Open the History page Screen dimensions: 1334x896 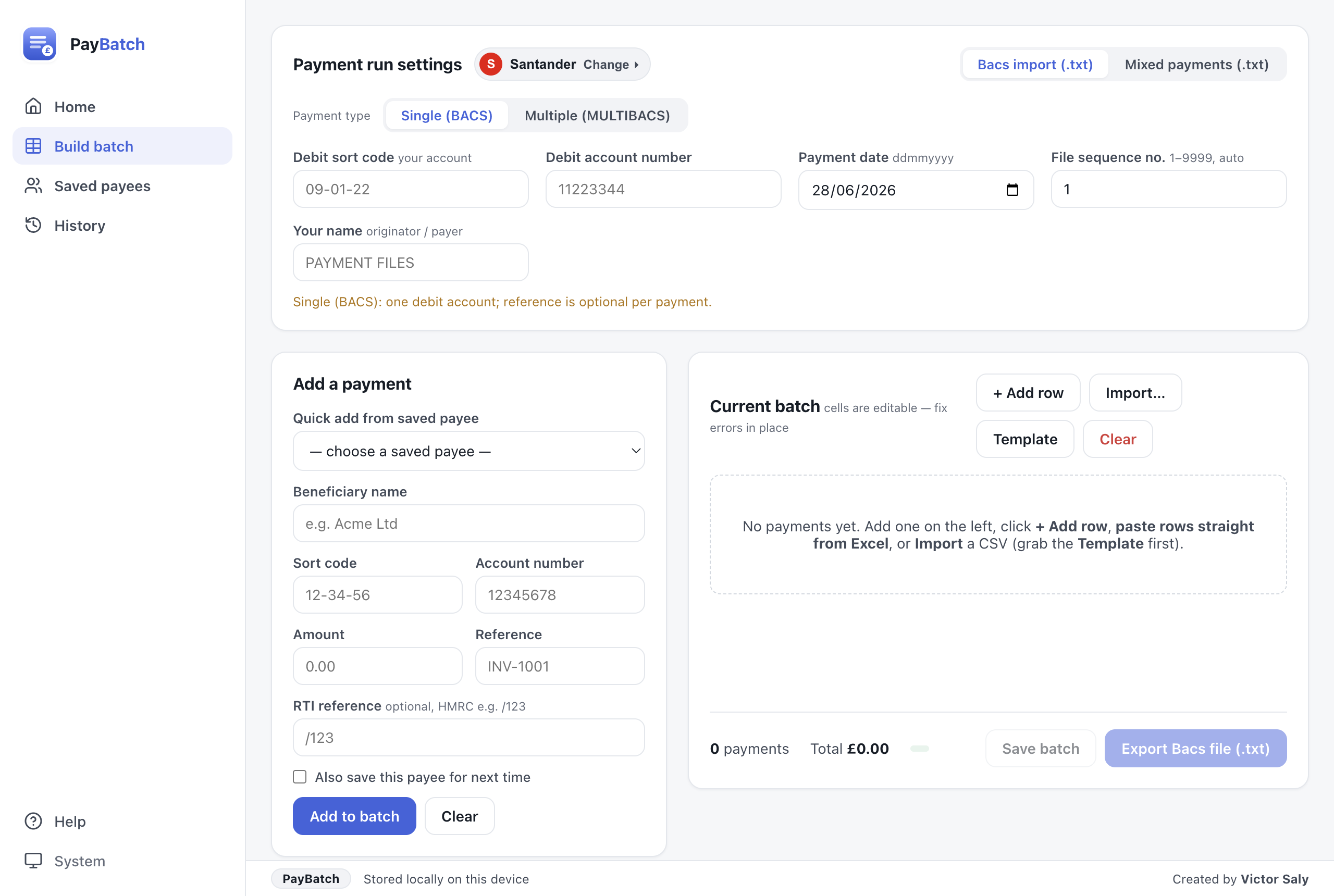(122, 225)
